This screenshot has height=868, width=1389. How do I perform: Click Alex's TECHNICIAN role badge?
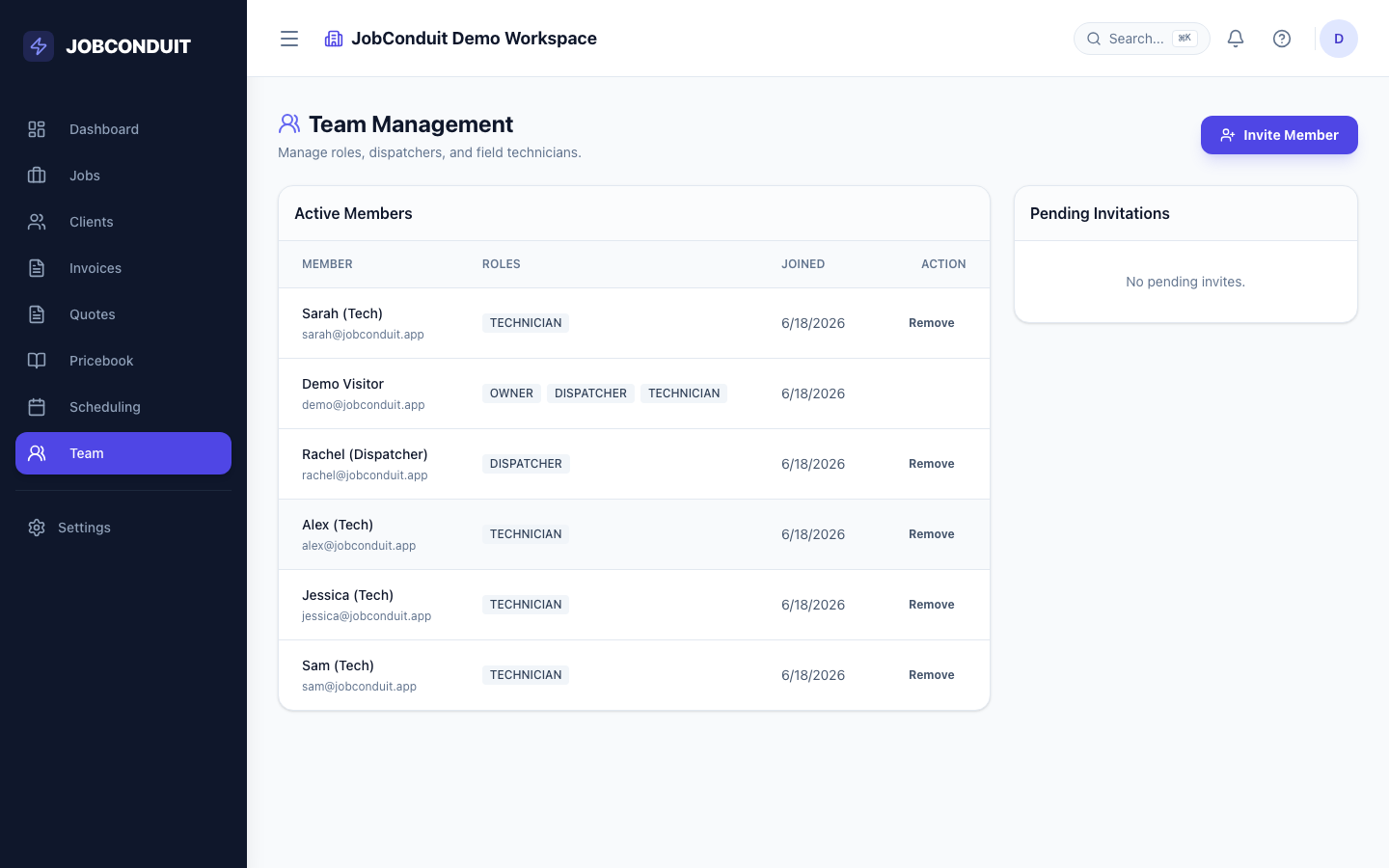coord(526,534)
